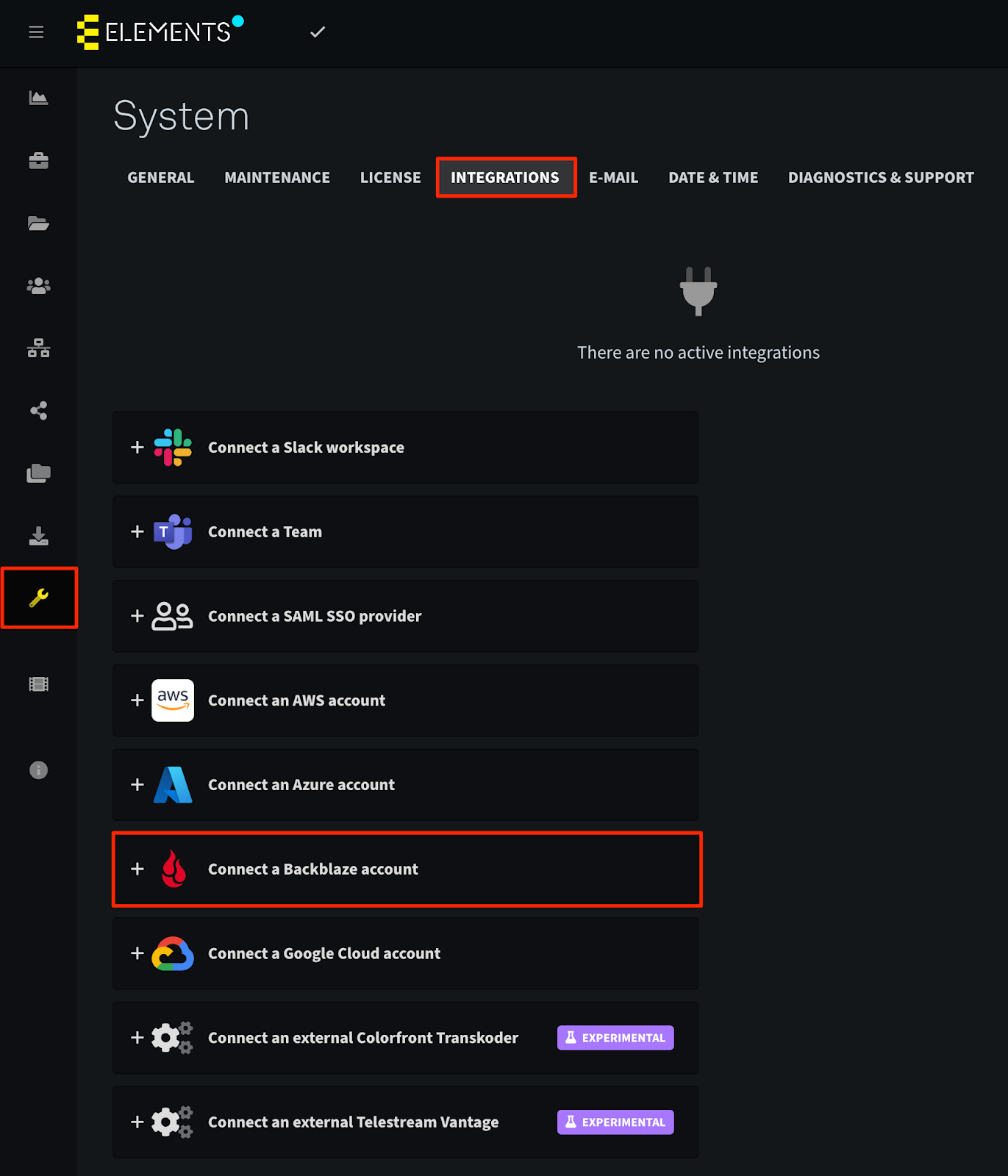Expand Connect an AWS account row
The image size is (1008, 1176).
tap(405, 700)
